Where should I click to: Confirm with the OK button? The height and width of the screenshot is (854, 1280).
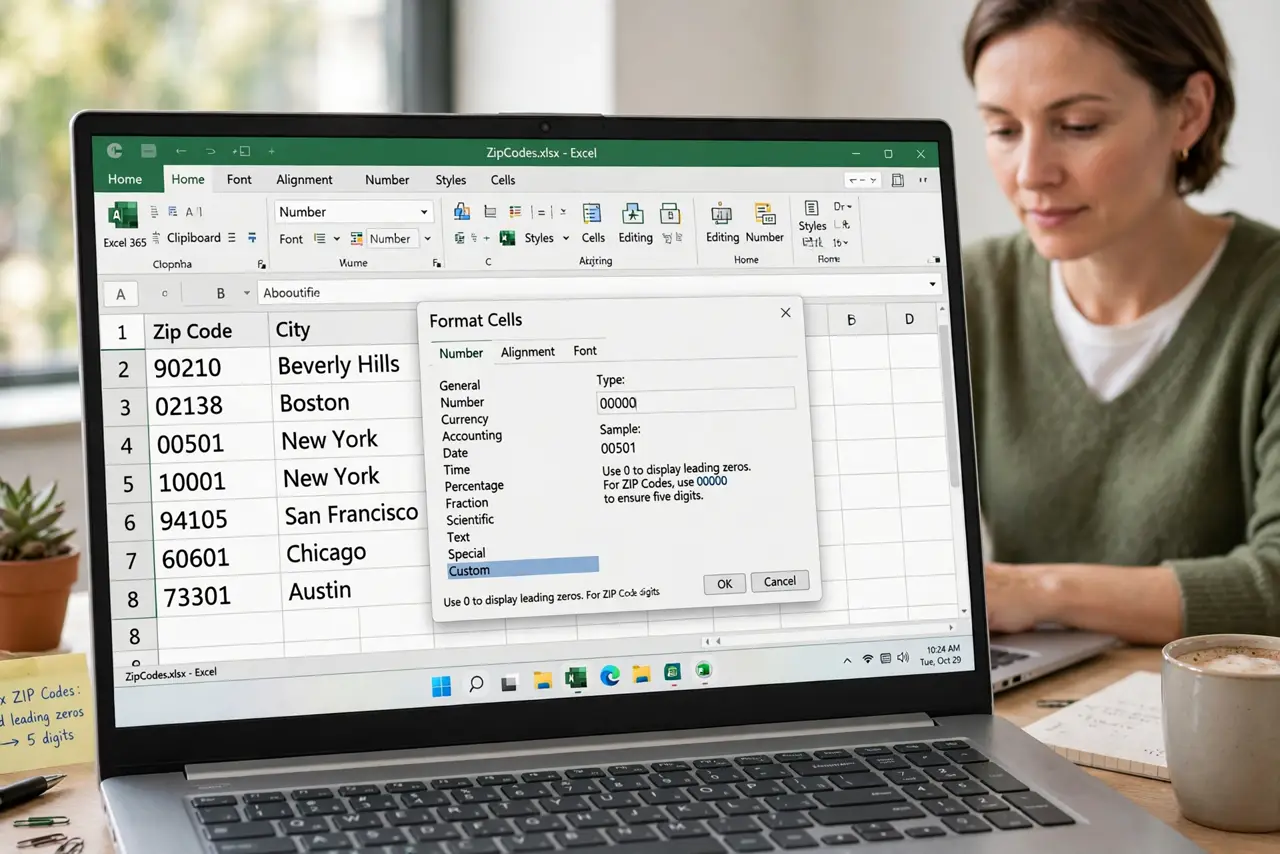(725, 584)
